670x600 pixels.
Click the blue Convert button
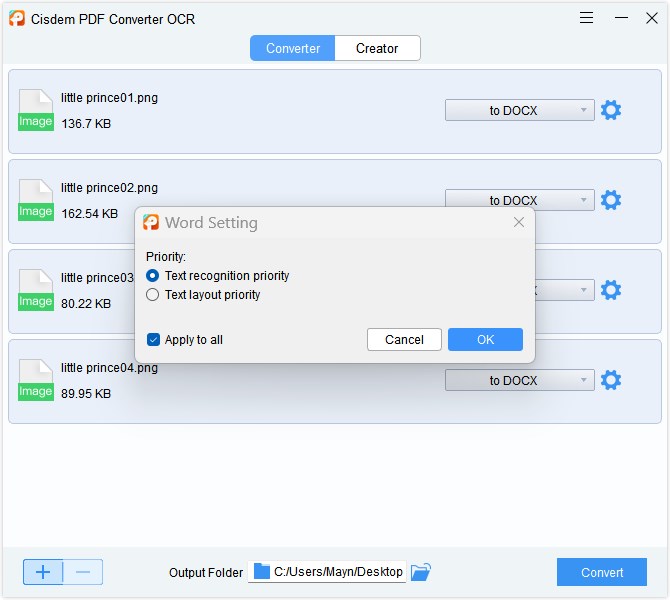coord(602,572)
